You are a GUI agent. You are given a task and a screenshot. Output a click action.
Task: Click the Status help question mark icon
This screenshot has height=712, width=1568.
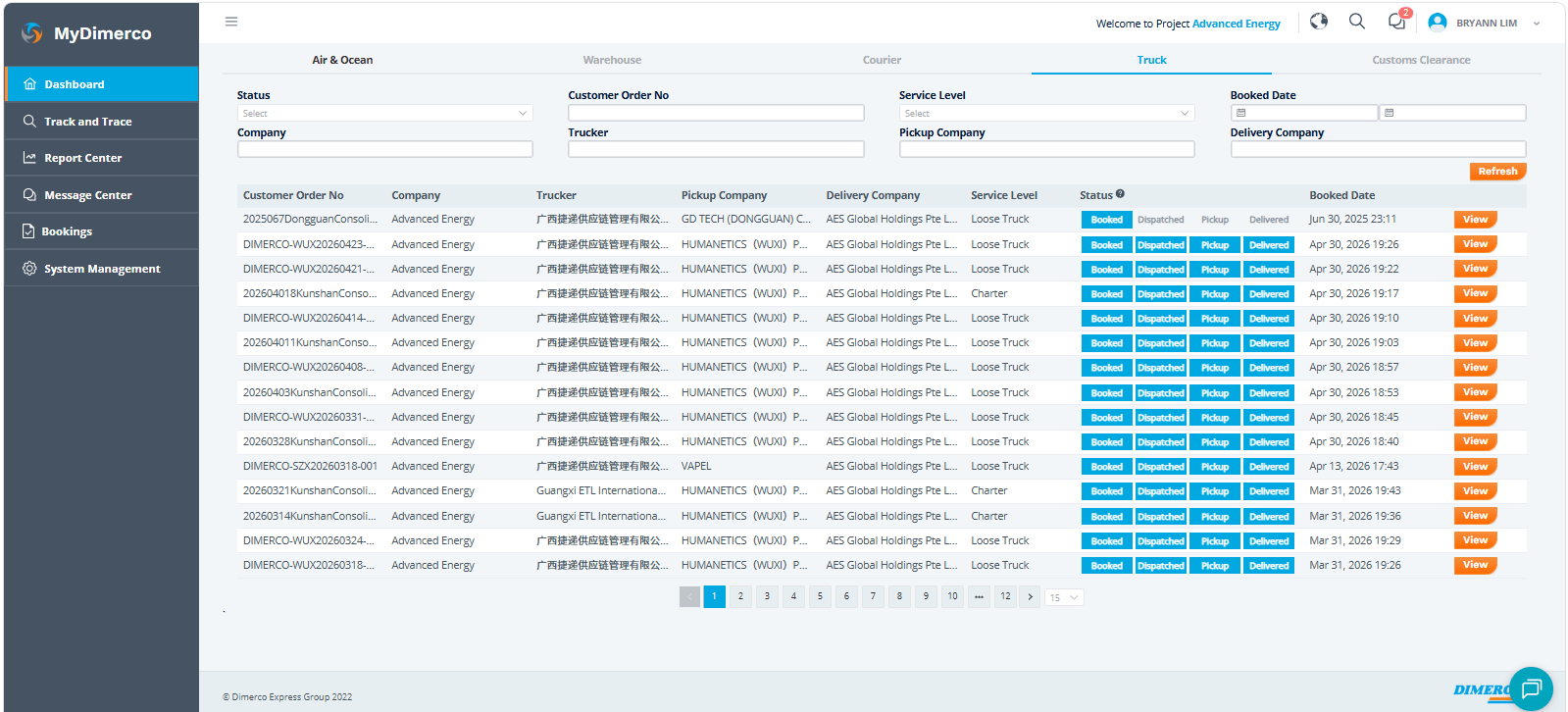pos(1120,194)
